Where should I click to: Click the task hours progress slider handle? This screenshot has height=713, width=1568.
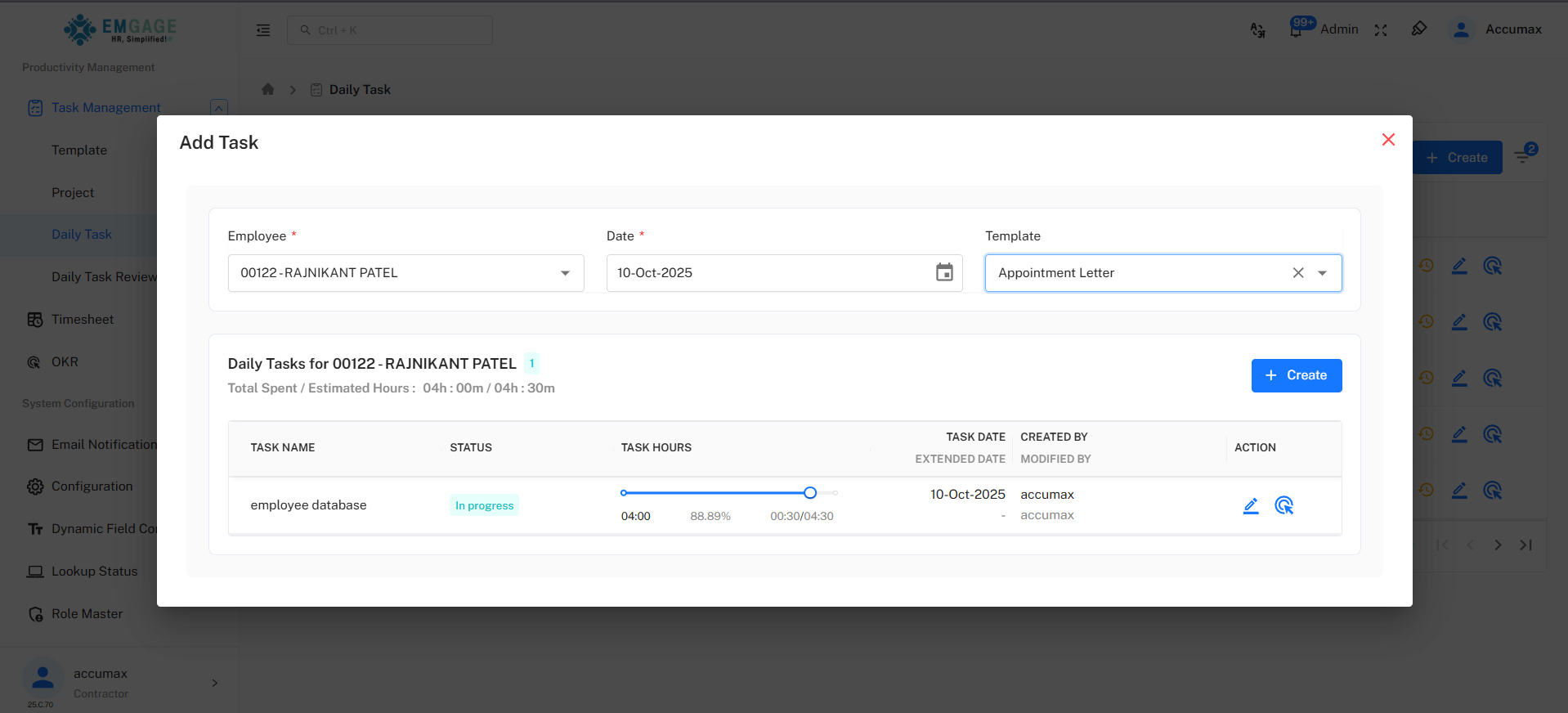point(810,493)
